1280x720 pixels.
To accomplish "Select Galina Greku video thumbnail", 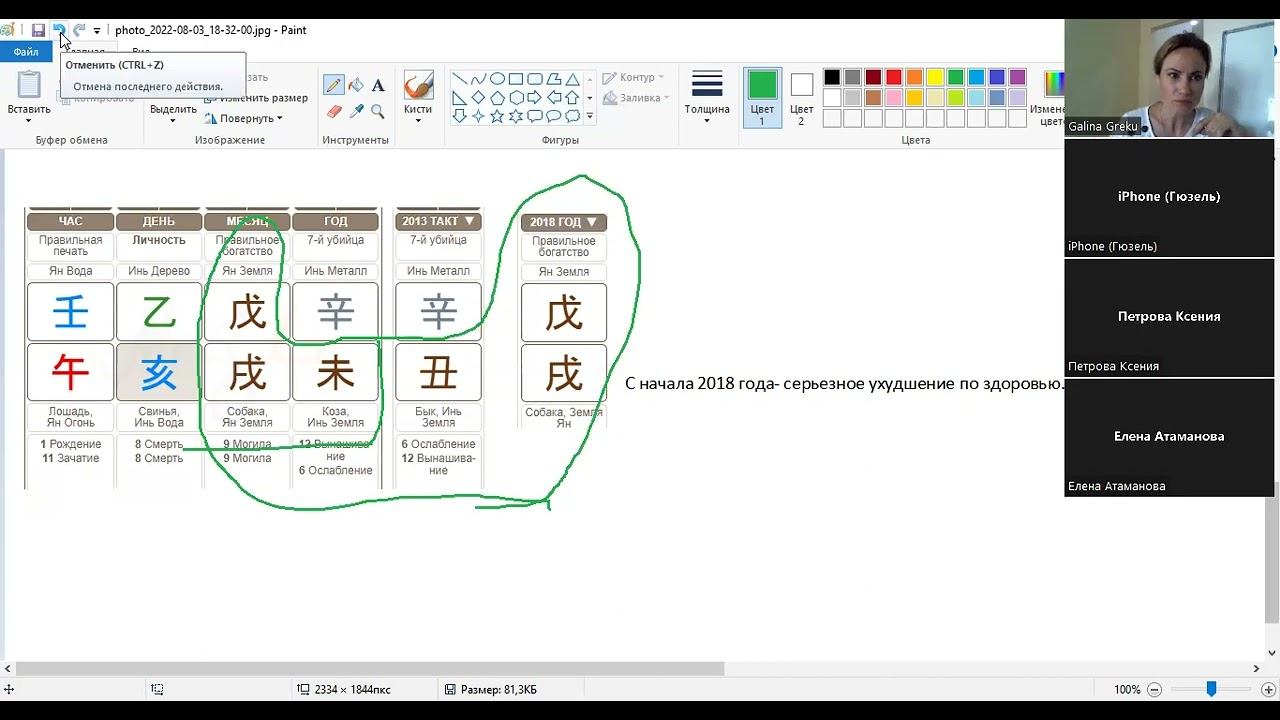I will [x=1169, y=78].
